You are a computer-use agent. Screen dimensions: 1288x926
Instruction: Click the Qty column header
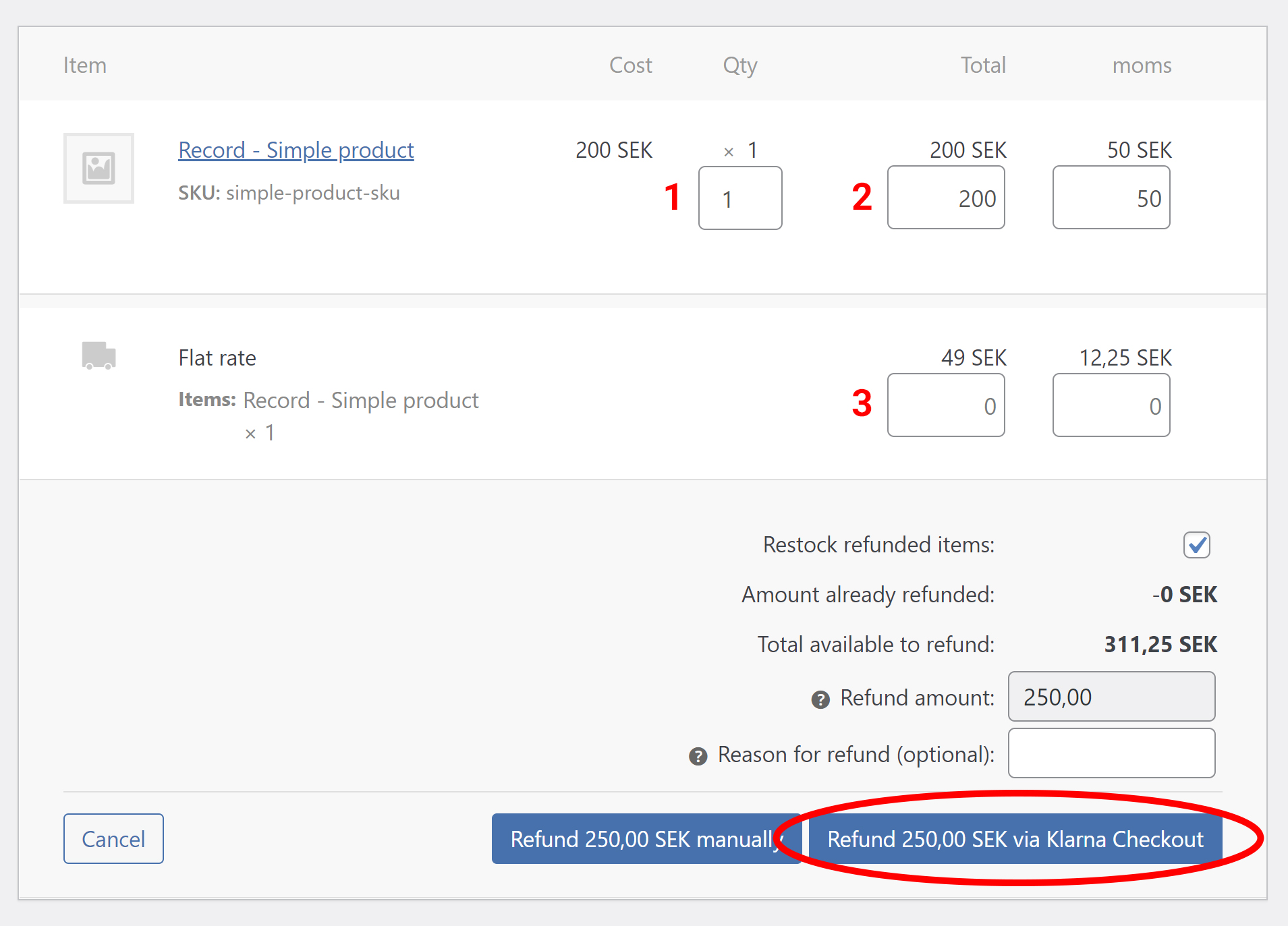(739, 65)
